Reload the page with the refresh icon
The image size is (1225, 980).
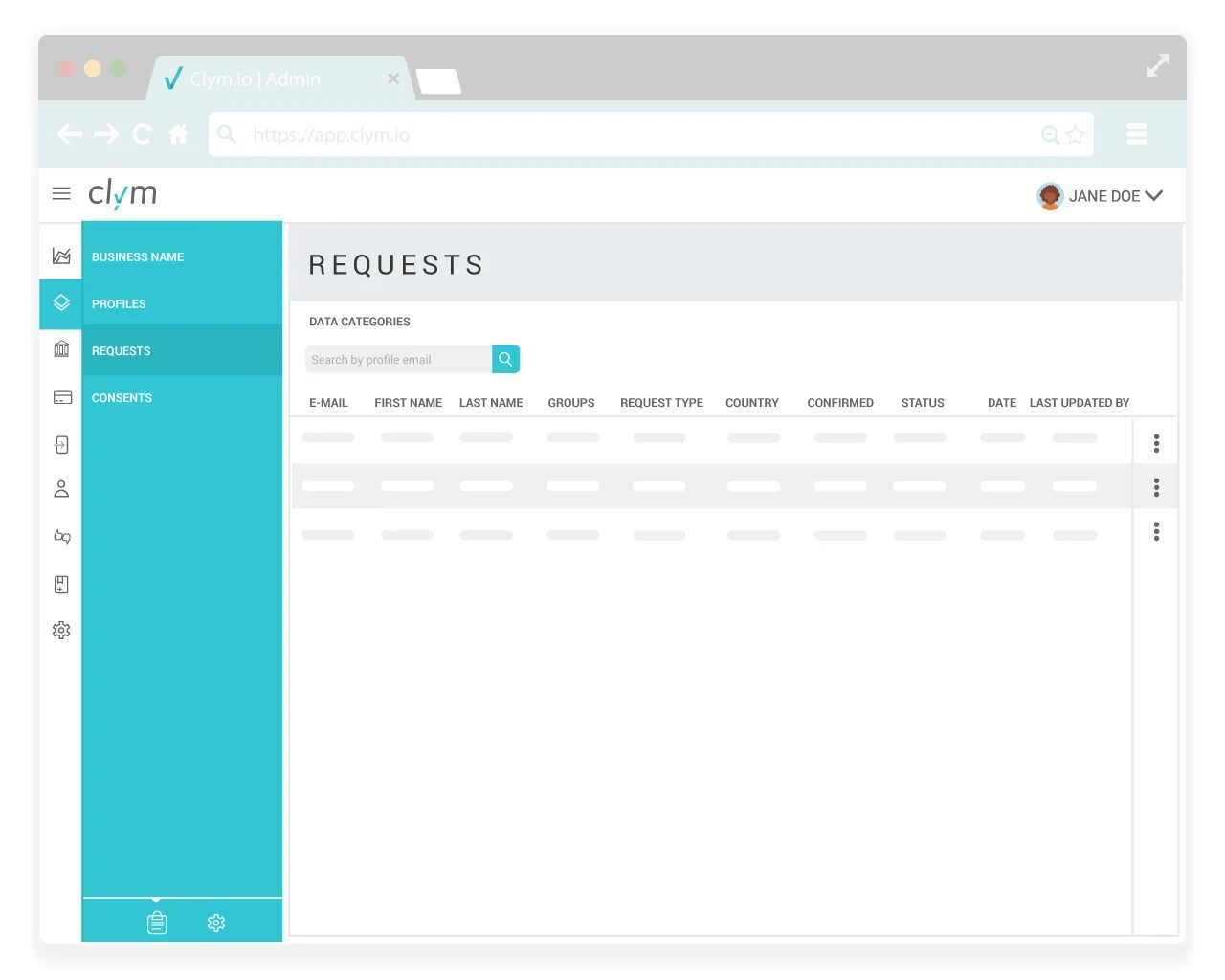[142, 134]
